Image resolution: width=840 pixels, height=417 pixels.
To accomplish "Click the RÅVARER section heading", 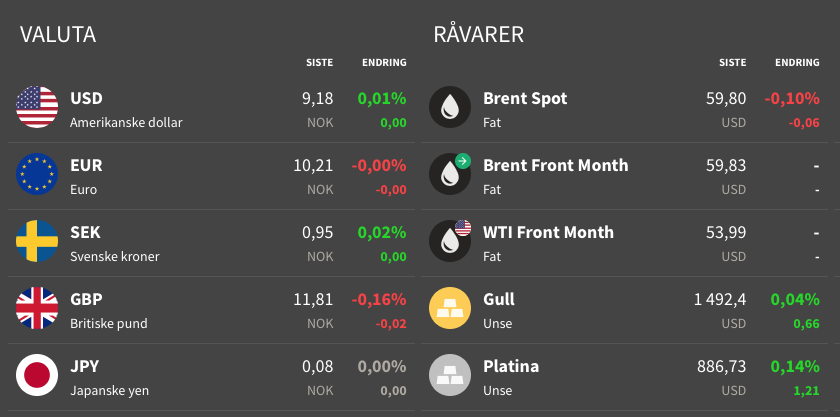I will coord(479,35).
